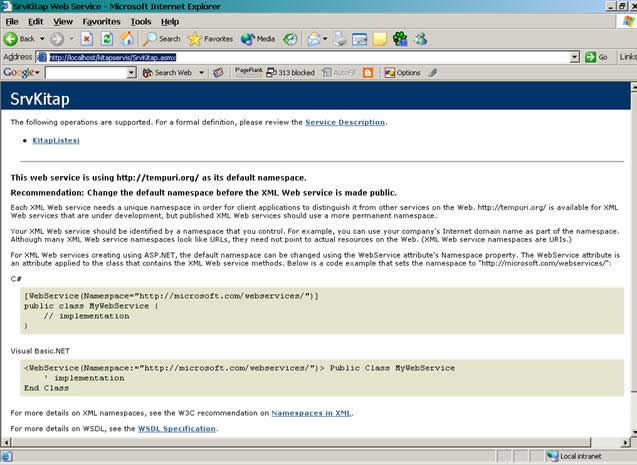637x465 pixels.
Task: Open the Media pane from the toolbar
Action: tap(258, 39)
